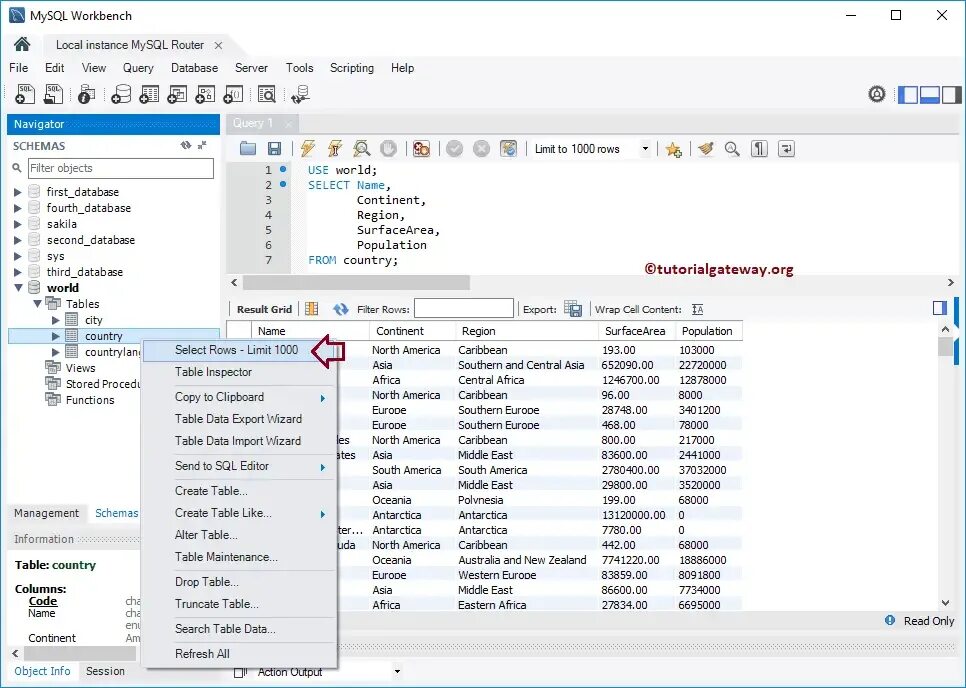Search table data icon in main toolbar
The width and height of the screenshot is (966, 688).
coord(267,94)
